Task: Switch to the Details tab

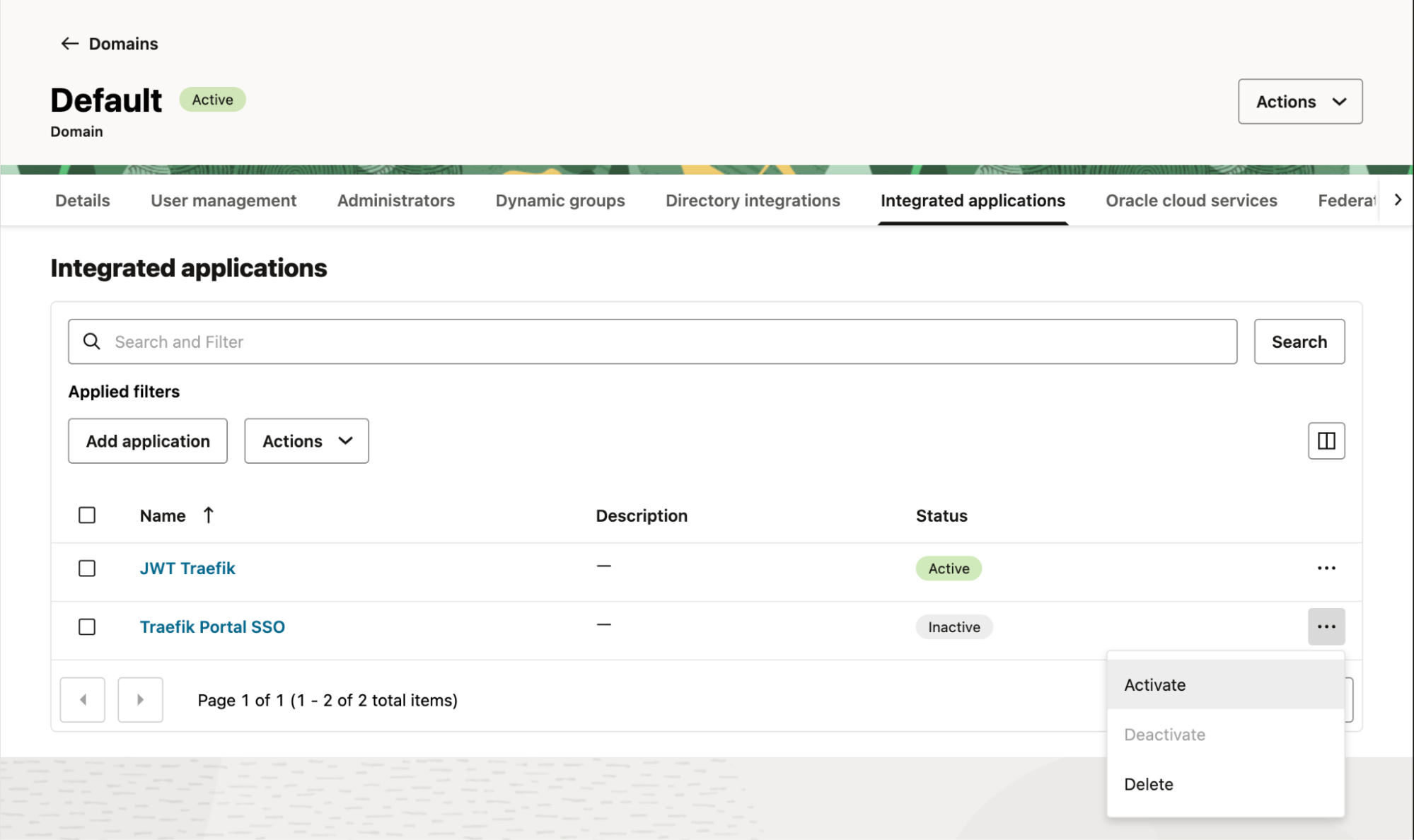Action: (x=83, y=201)
